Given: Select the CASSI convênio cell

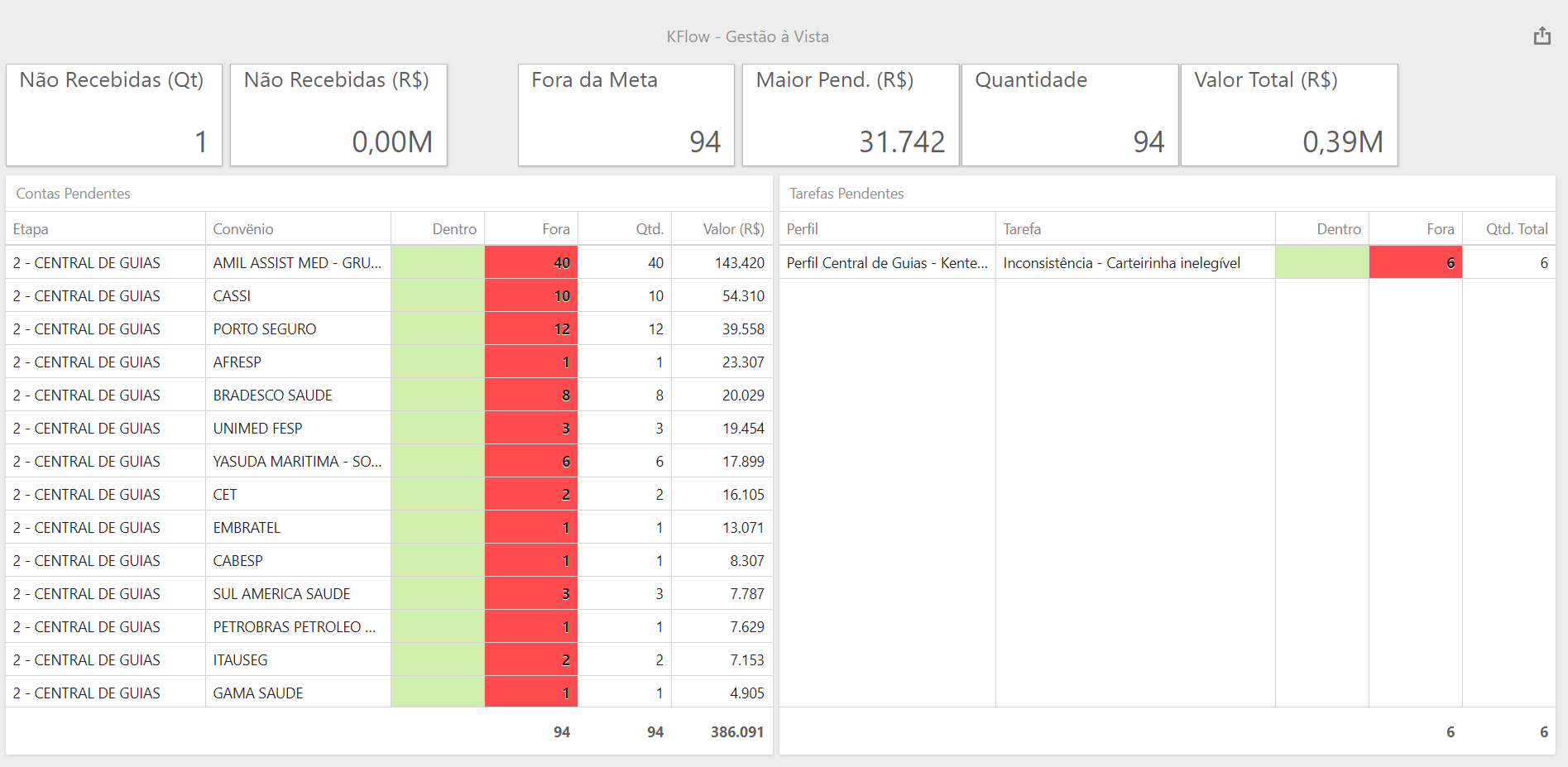Looking at the screenshot, I should [x=298, y=295].
